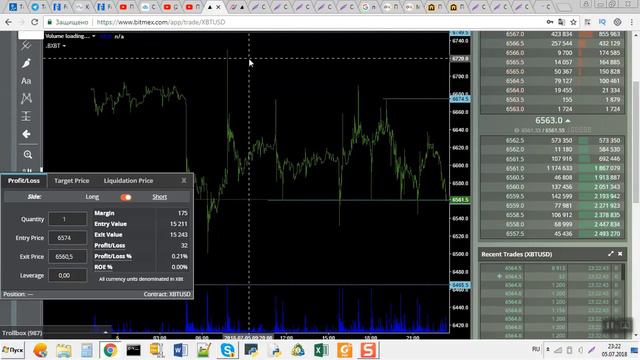The width and height of the screenshot is (640, 360).
Task: Go back with browser back arrow
Action: 9,22
